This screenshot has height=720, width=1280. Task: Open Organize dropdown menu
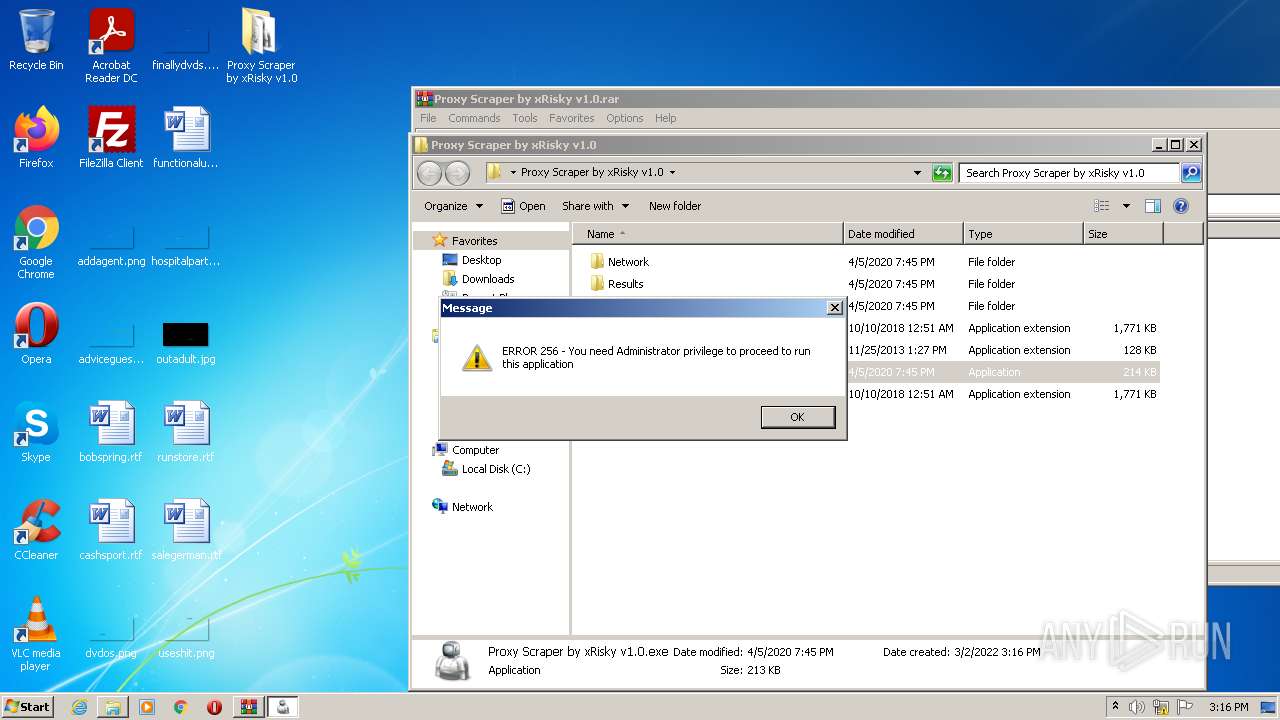click(x=453, y=206)
